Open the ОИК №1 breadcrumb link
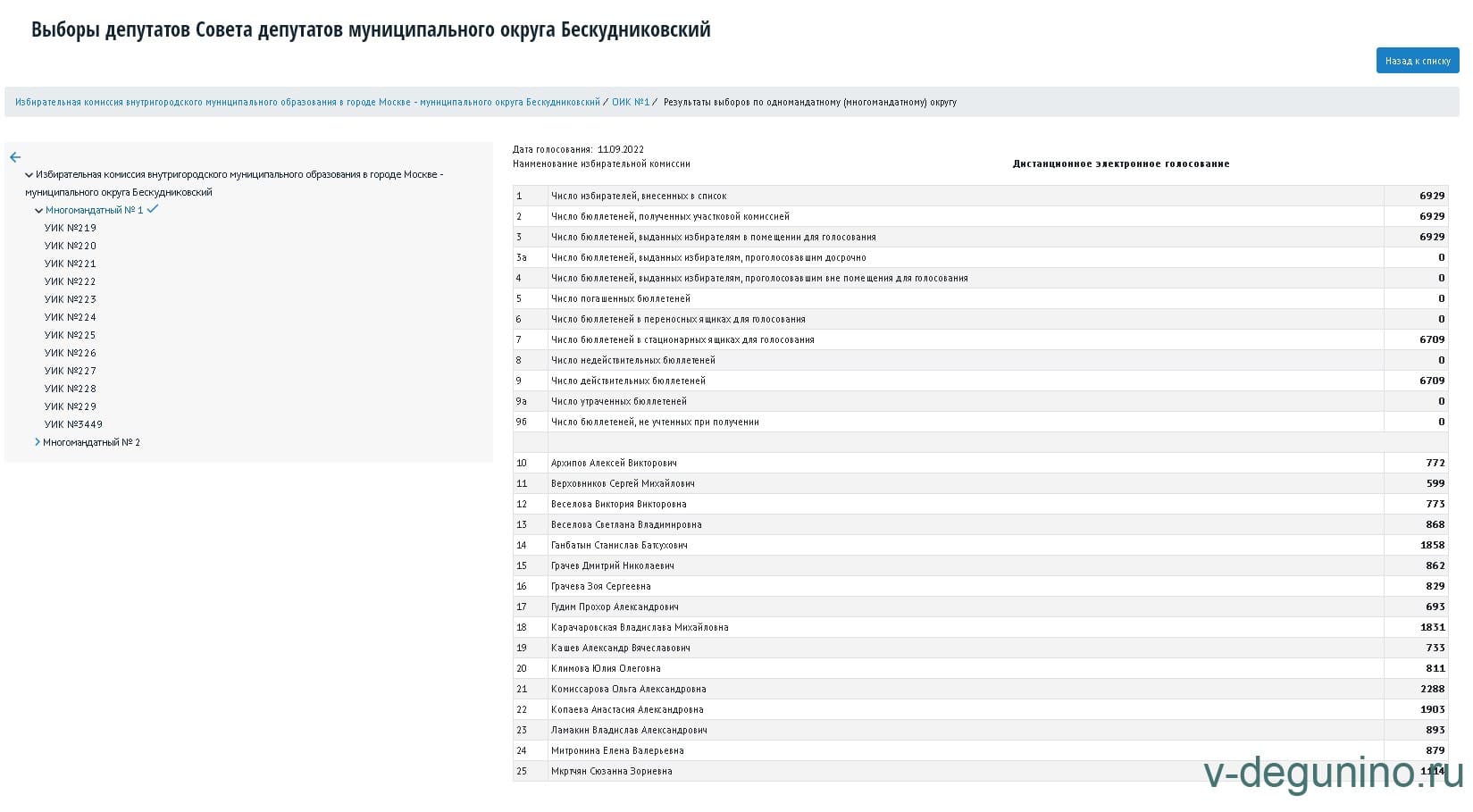 coord(630,102)
